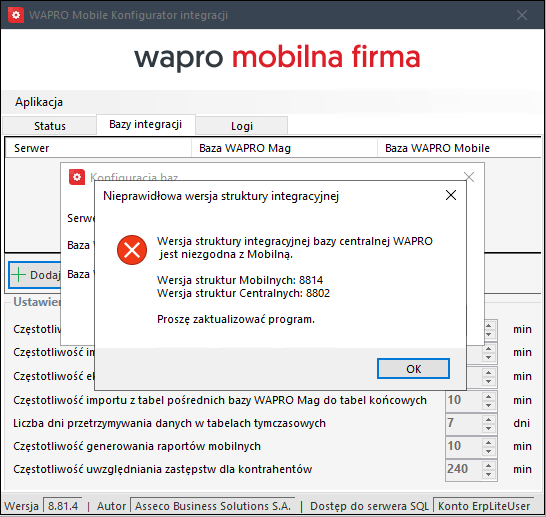
Task: Click the 'Liczba dni przetrzymywania danych' label
Action: coord(170,423)
